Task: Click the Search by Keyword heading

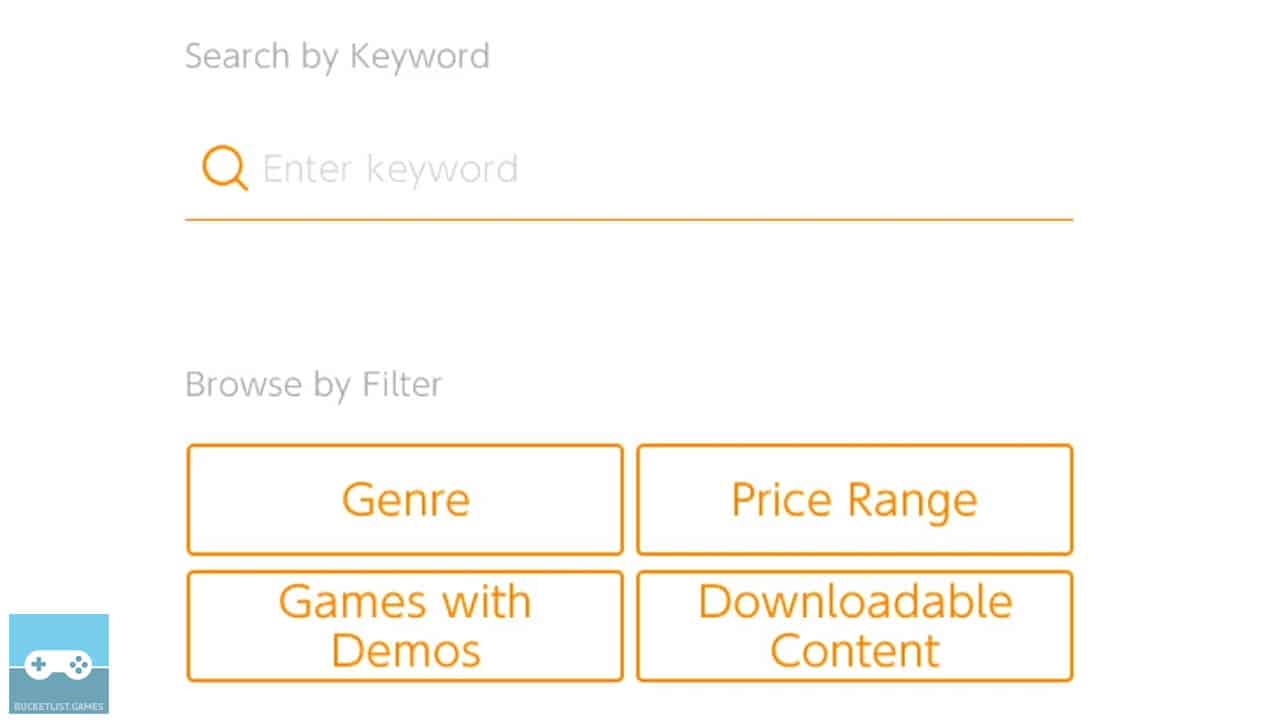Action: coord(337,56)
